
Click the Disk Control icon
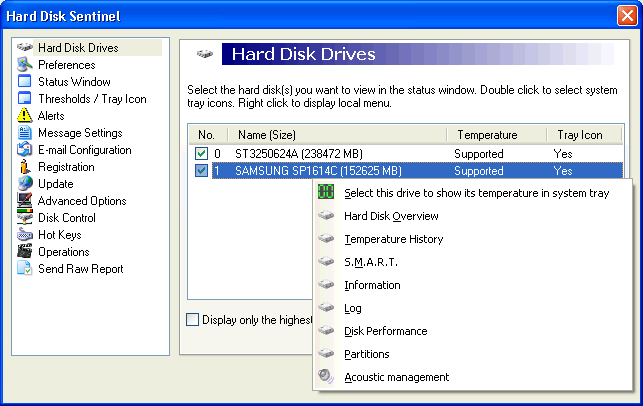[x=25, y=217]
